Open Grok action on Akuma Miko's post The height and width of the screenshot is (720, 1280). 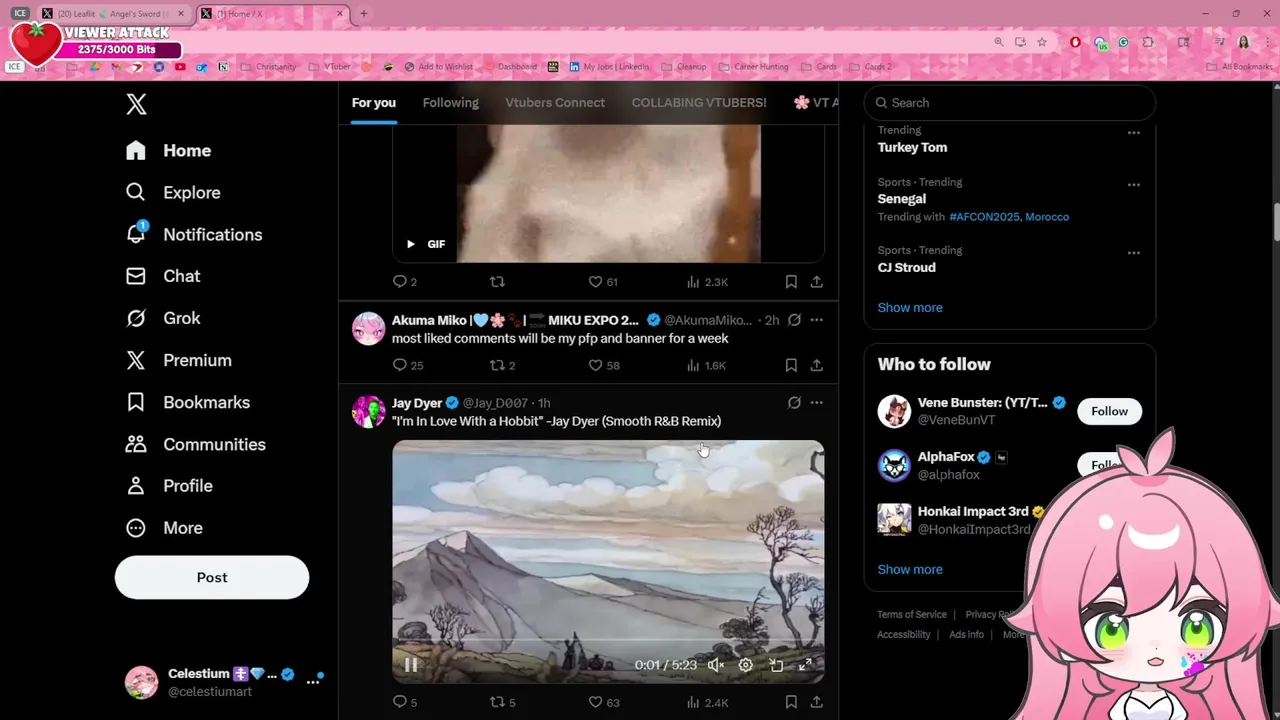tap(794, 320)
